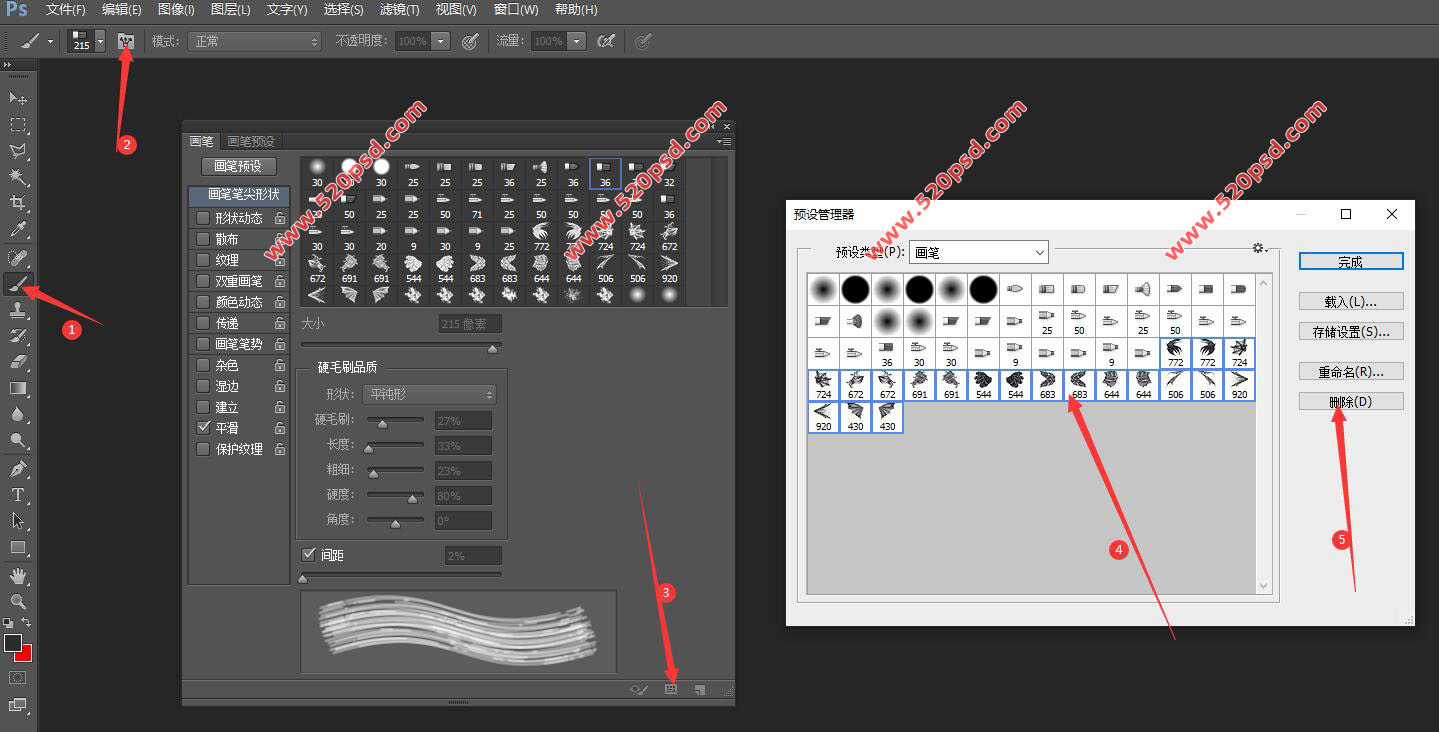Enable 纹理 checkbox
The width and height of the screenshot is (1439, 732).
(x=203, y=260)
